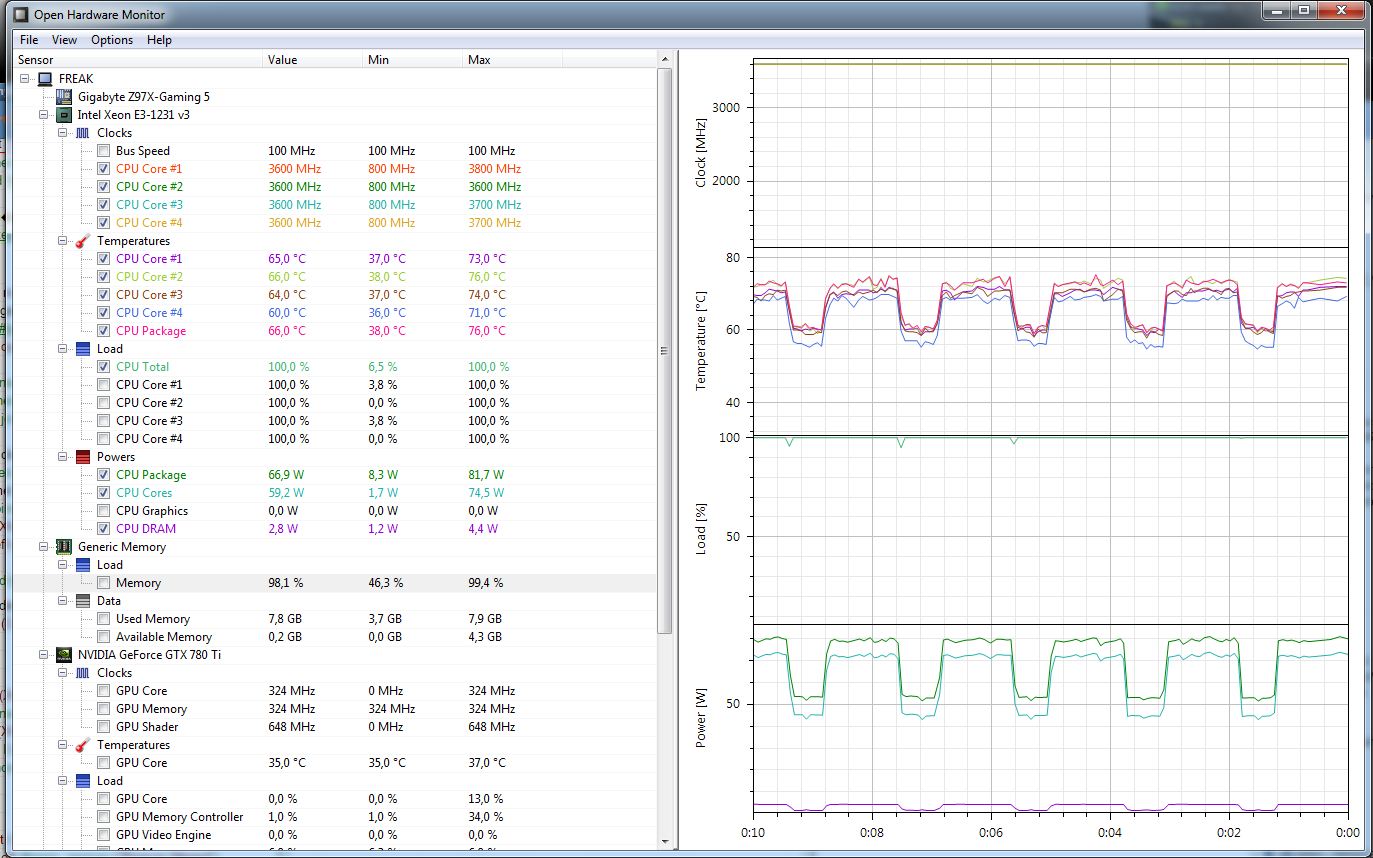Click the Power [W] plot axis label
Screen dimensions: 1373x858
701,717
